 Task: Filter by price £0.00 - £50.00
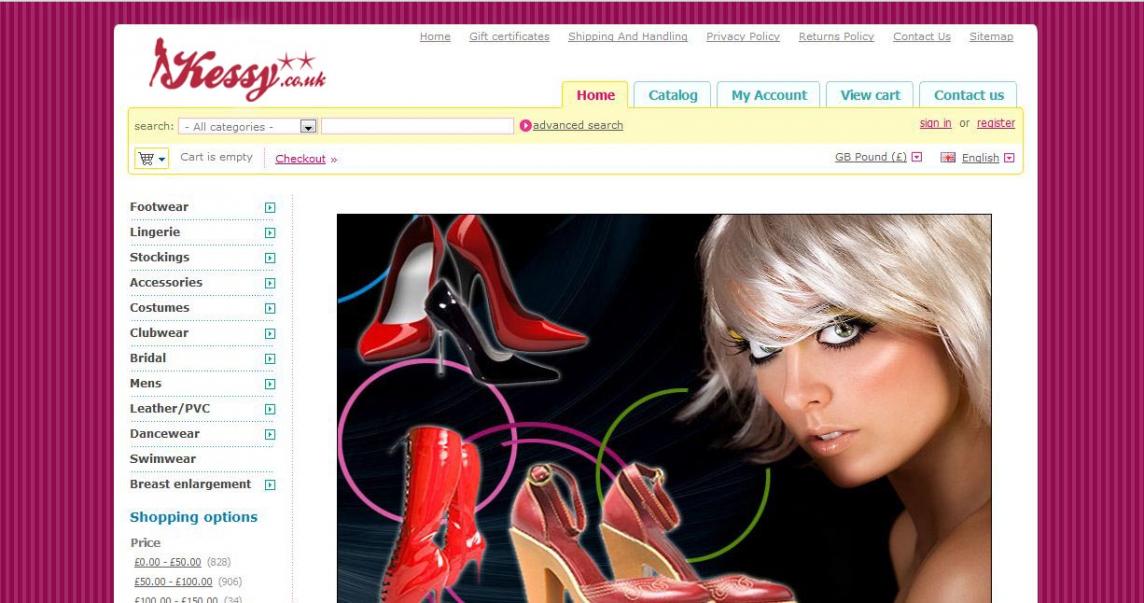tap(167, 562)
